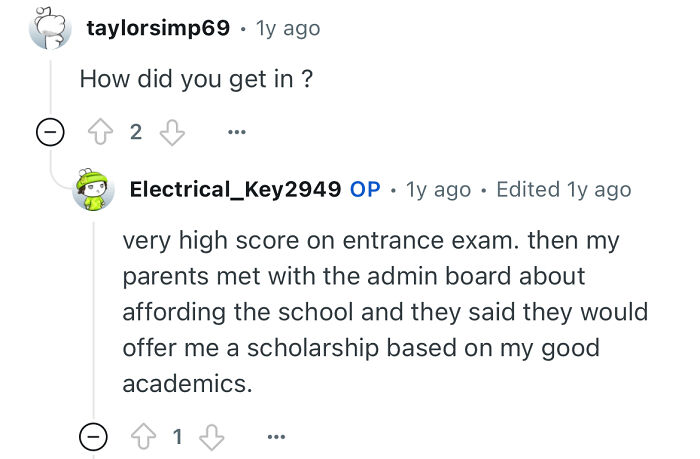
Task: Click the vote count 1 on the reply
Action: (178, 436)
